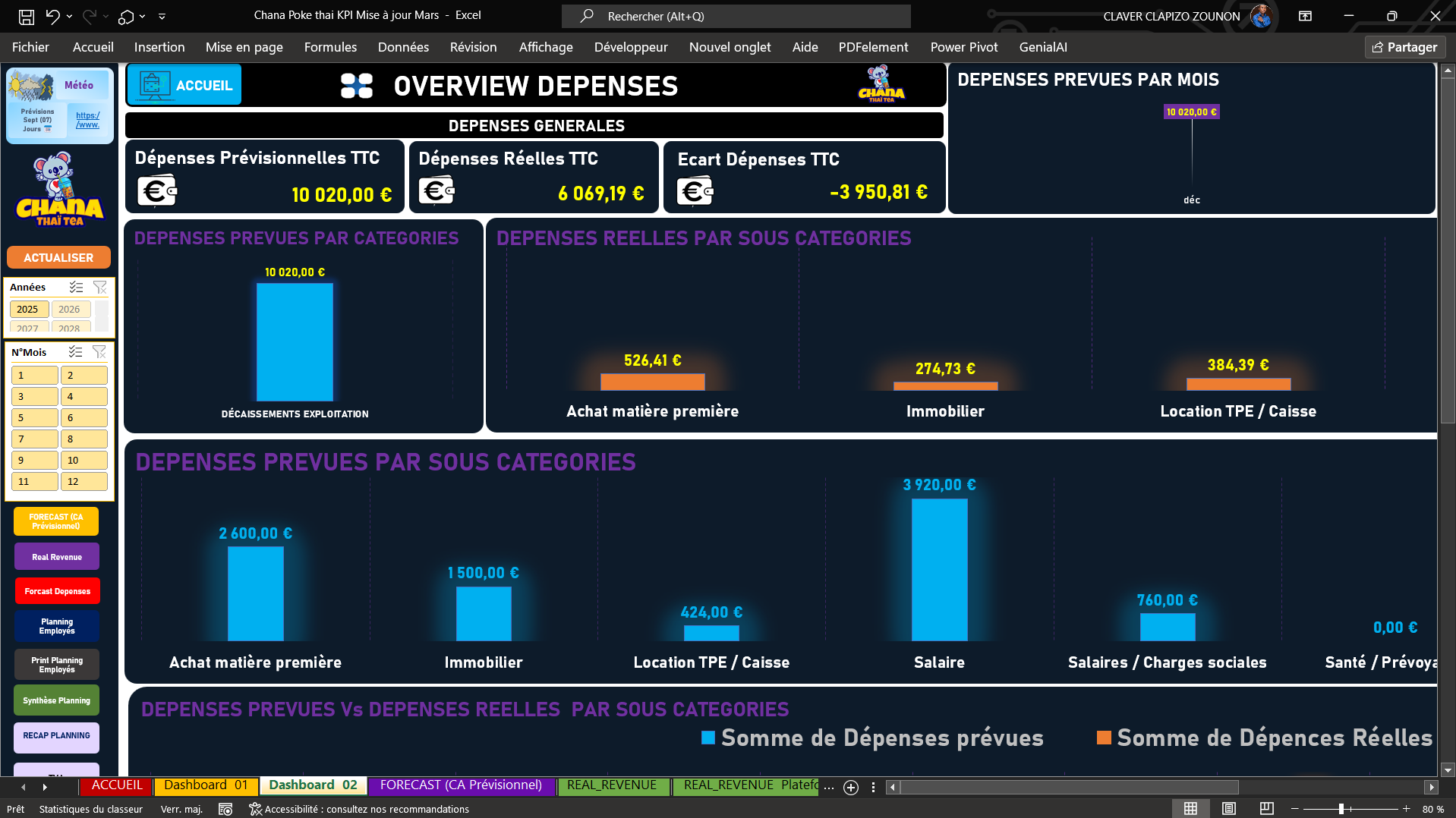This screenshot has width=1456, height=818.
Task: Switch to Dashboard 01 sheet tab
Action: point(206,785)
